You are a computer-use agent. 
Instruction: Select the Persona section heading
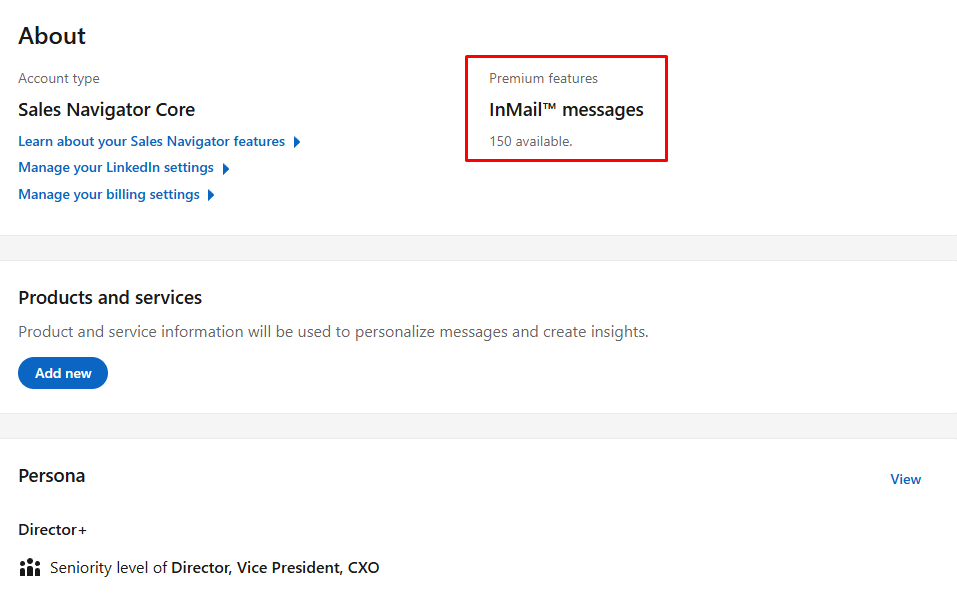pos(51,476)
